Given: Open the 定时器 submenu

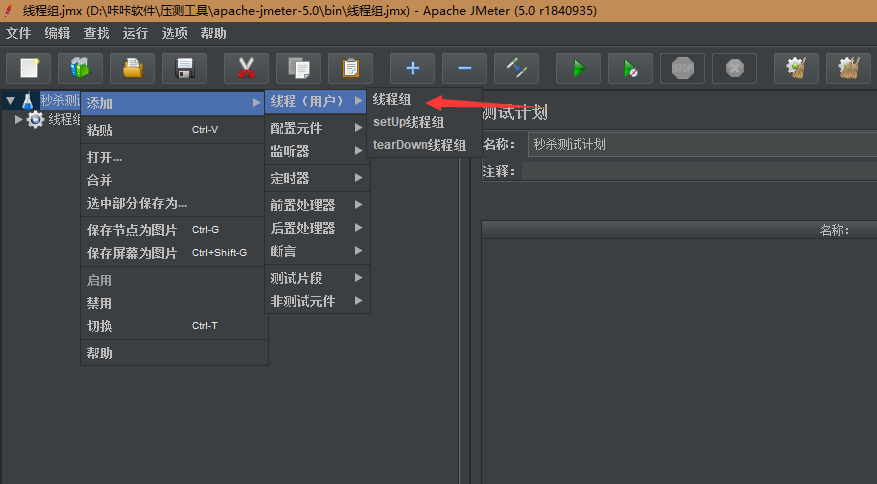Looking at the screenshot, I should (316, 178).
